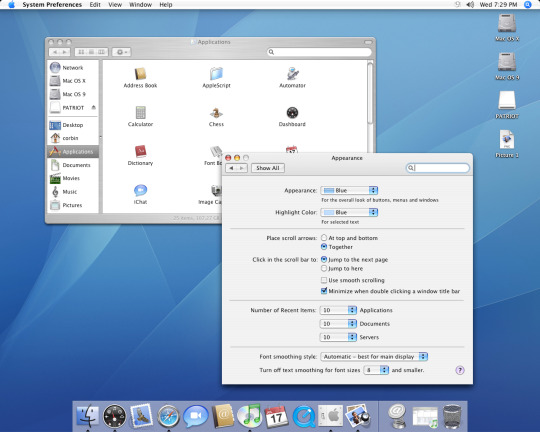
Task: Open the Font smoothing style dropdown
Action: (x=374, y=357)
